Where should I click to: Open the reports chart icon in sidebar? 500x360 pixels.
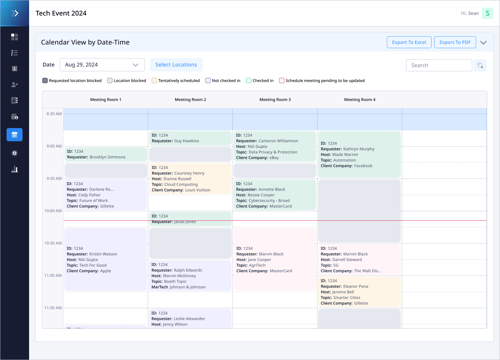14,169
